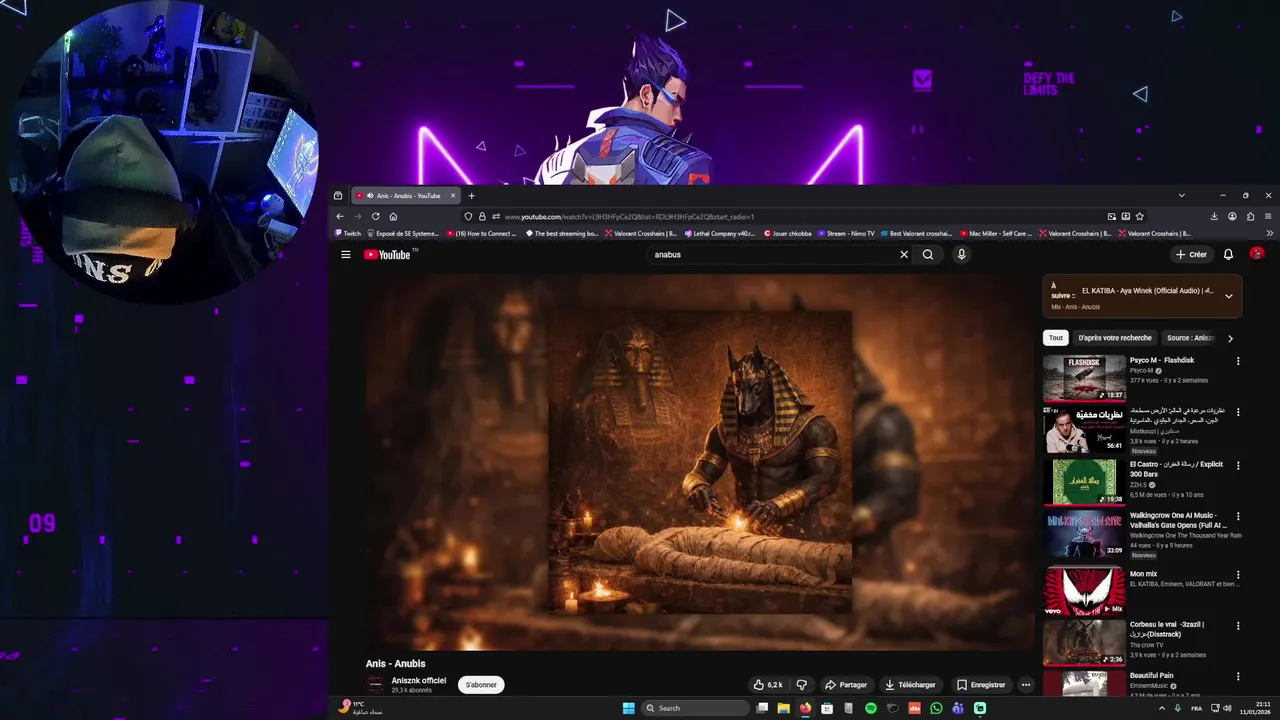Viewport: 1280px width, 720px height.
Task: Open the Anisznk officiel channel link
Action: [x=419, y=680]
